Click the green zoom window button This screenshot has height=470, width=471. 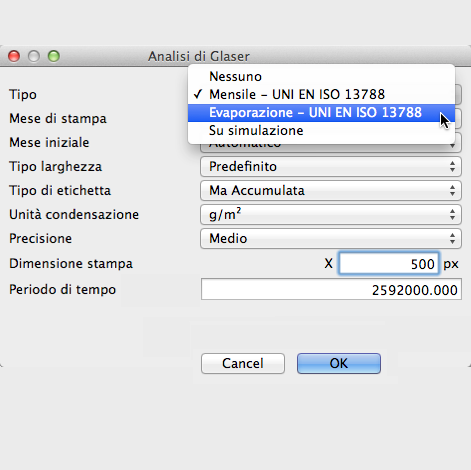(x=54, y=56)
